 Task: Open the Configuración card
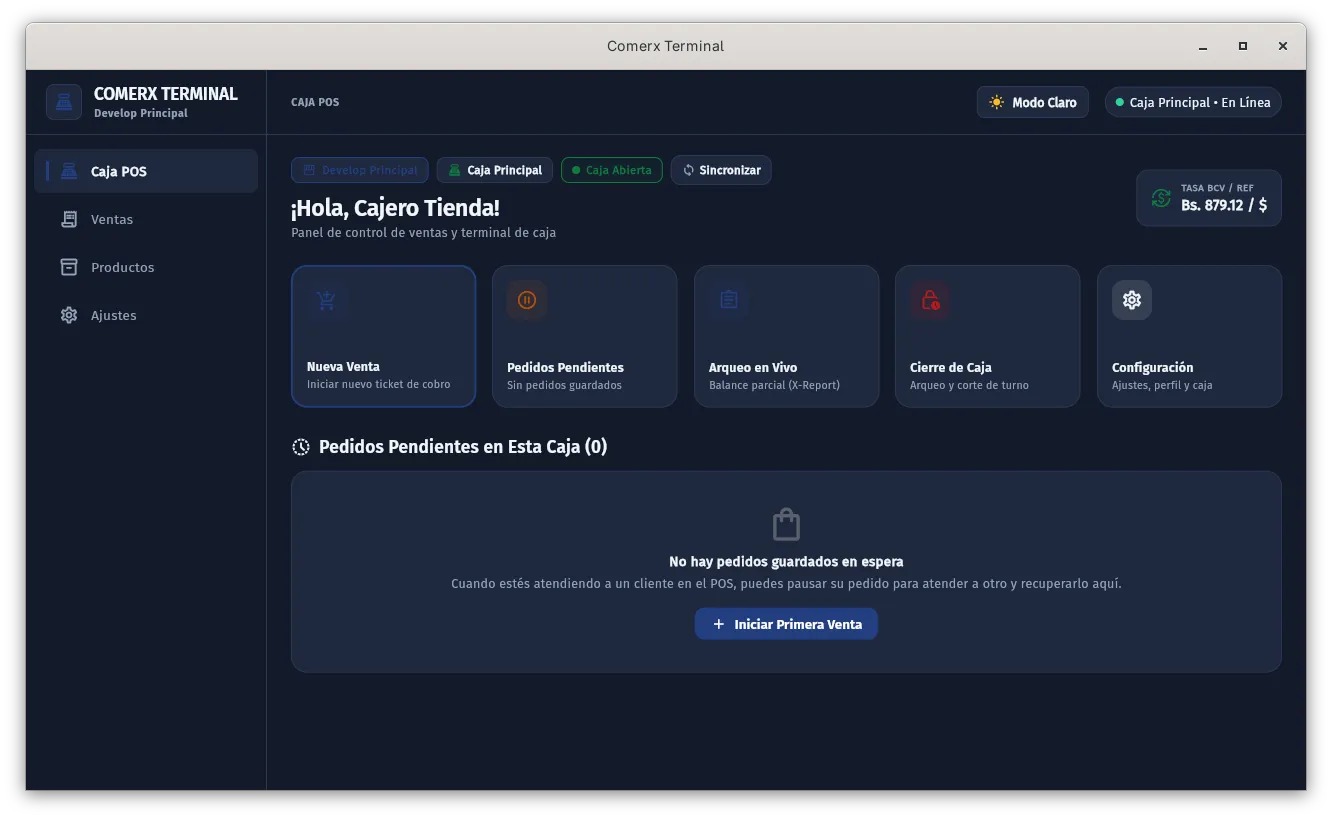point(1190,336)
